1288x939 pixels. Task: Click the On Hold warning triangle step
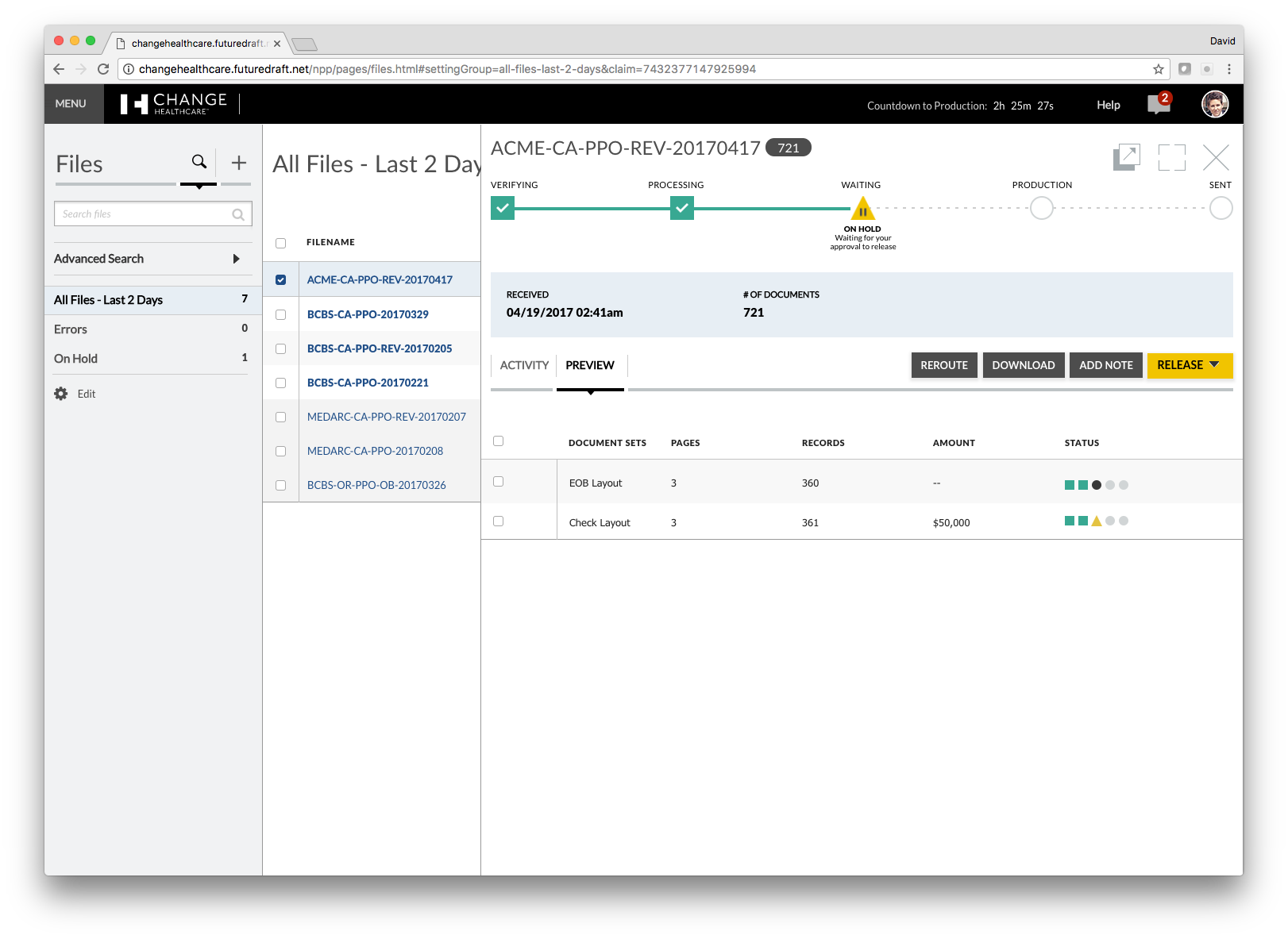pyautogui.click(x=862, y=209)
